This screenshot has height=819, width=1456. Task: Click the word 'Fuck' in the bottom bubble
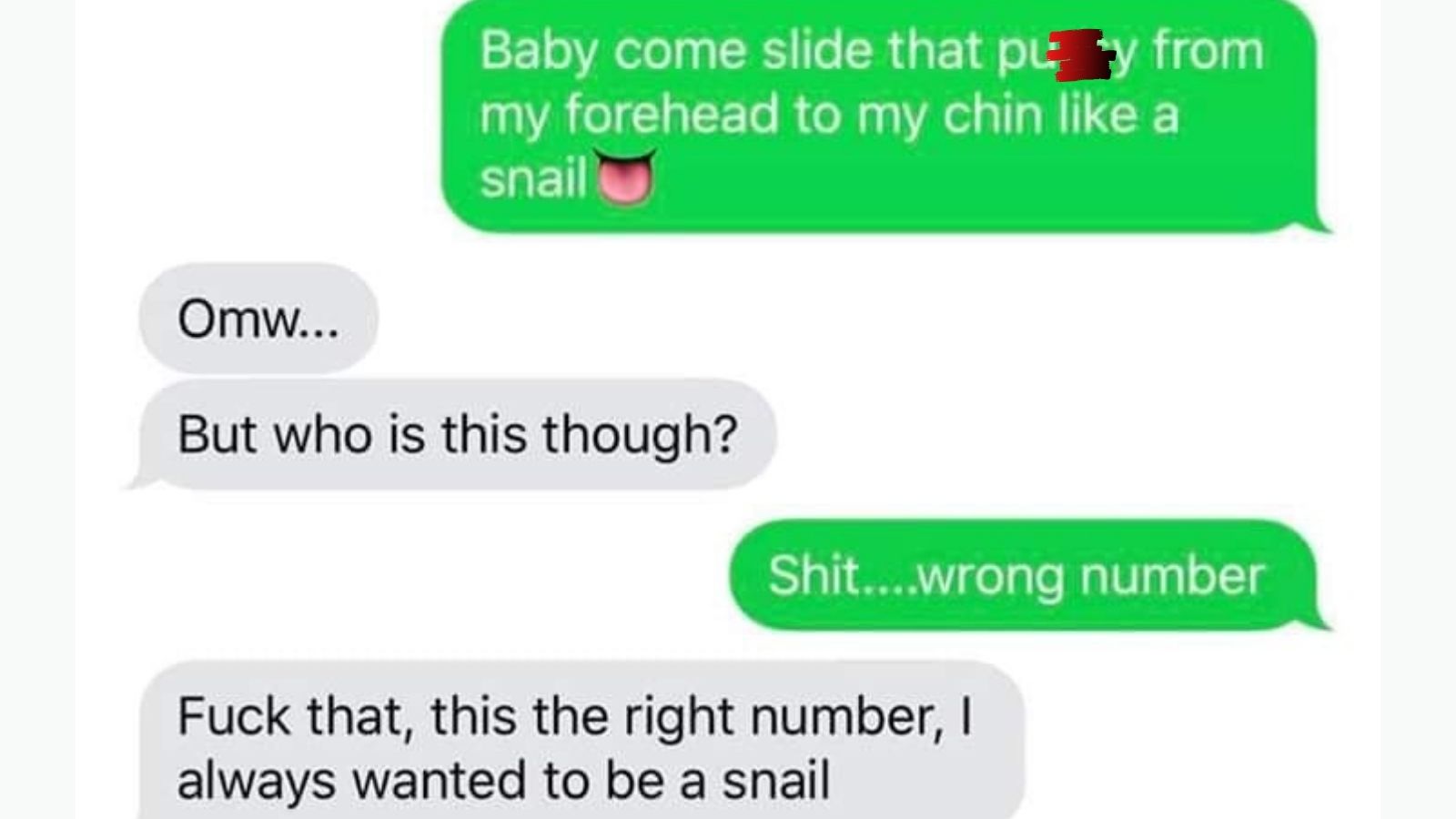(x=234, y=716)
